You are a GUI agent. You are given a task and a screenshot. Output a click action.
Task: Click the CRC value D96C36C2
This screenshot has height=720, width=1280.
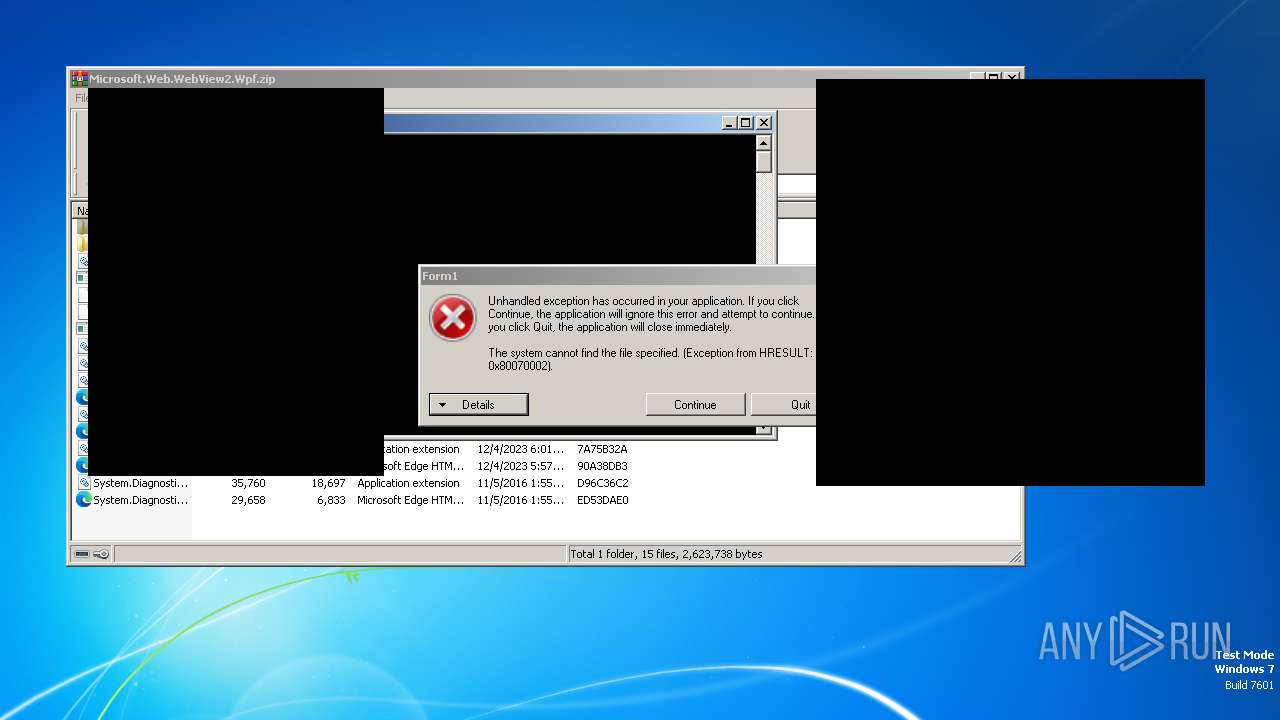click(x=602, y=483)
